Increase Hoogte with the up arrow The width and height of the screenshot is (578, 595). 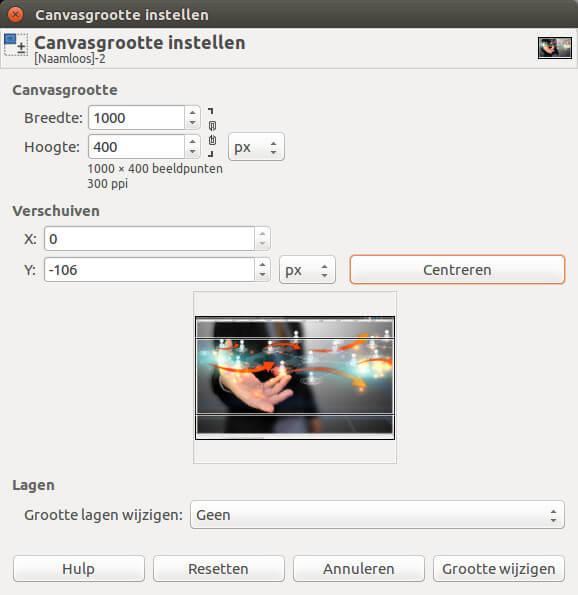point(192,141)
